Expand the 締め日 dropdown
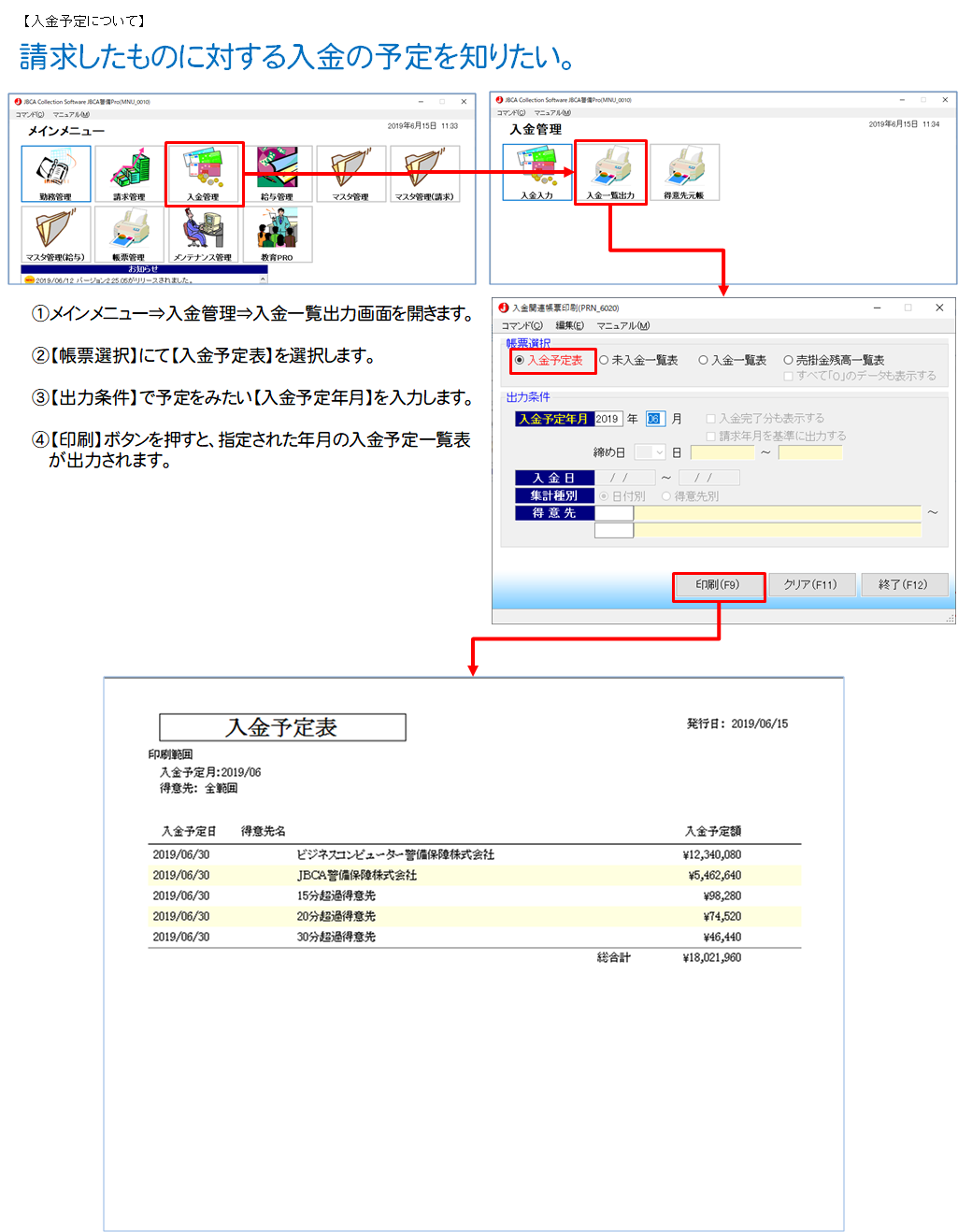 (659, 452)
